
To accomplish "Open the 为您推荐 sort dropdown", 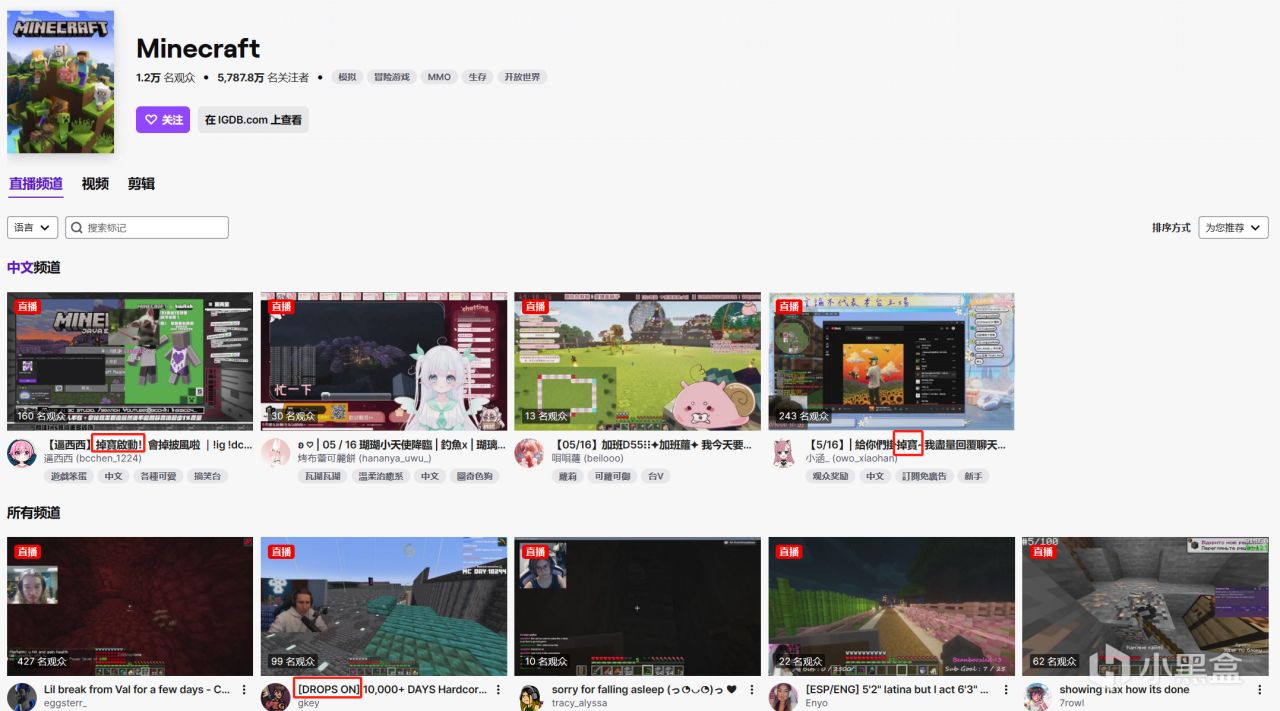I will (1233, 228).
